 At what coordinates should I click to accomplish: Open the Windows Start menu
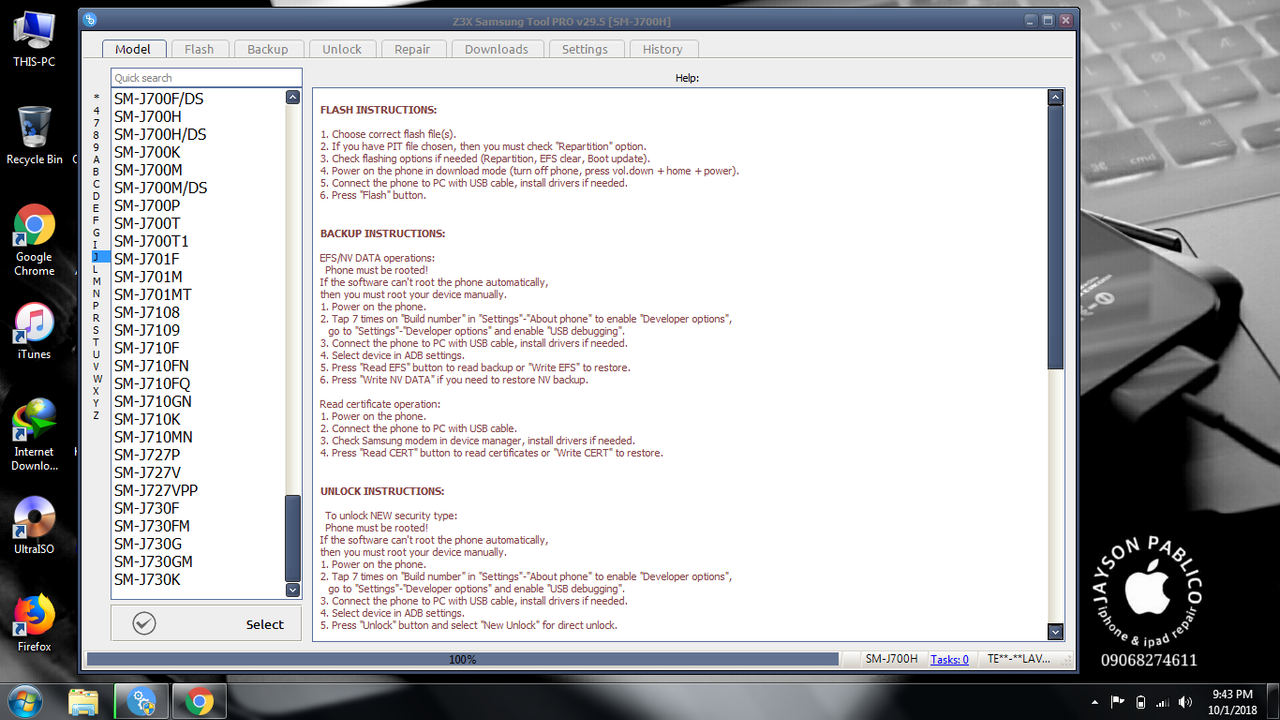[27, 701]
